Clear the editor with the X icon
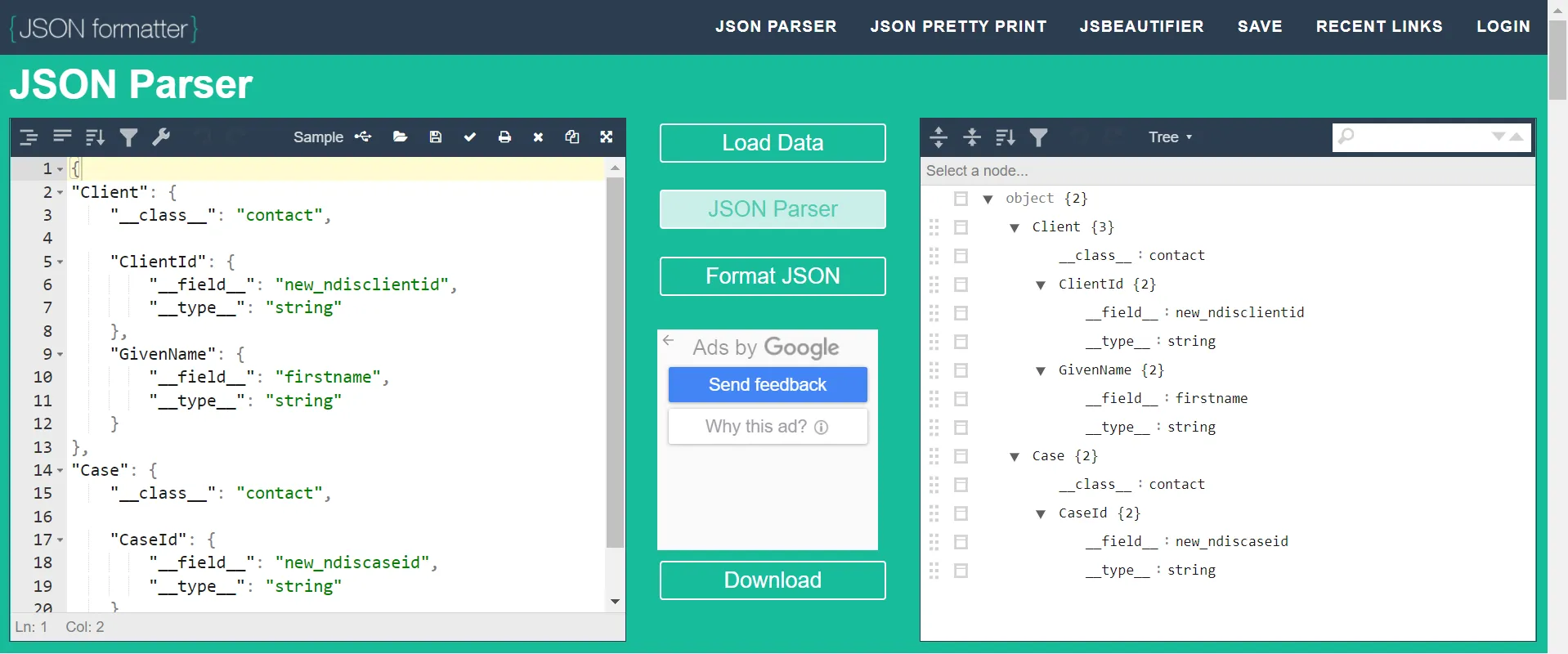 click(x=538, y=137)
